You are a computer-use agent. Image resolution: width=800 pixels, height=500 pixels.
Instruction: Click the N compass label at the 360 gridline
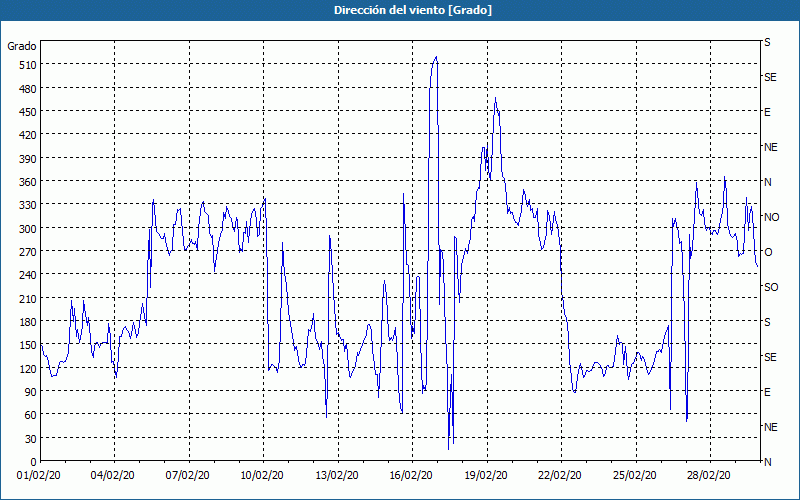point(767,182)
